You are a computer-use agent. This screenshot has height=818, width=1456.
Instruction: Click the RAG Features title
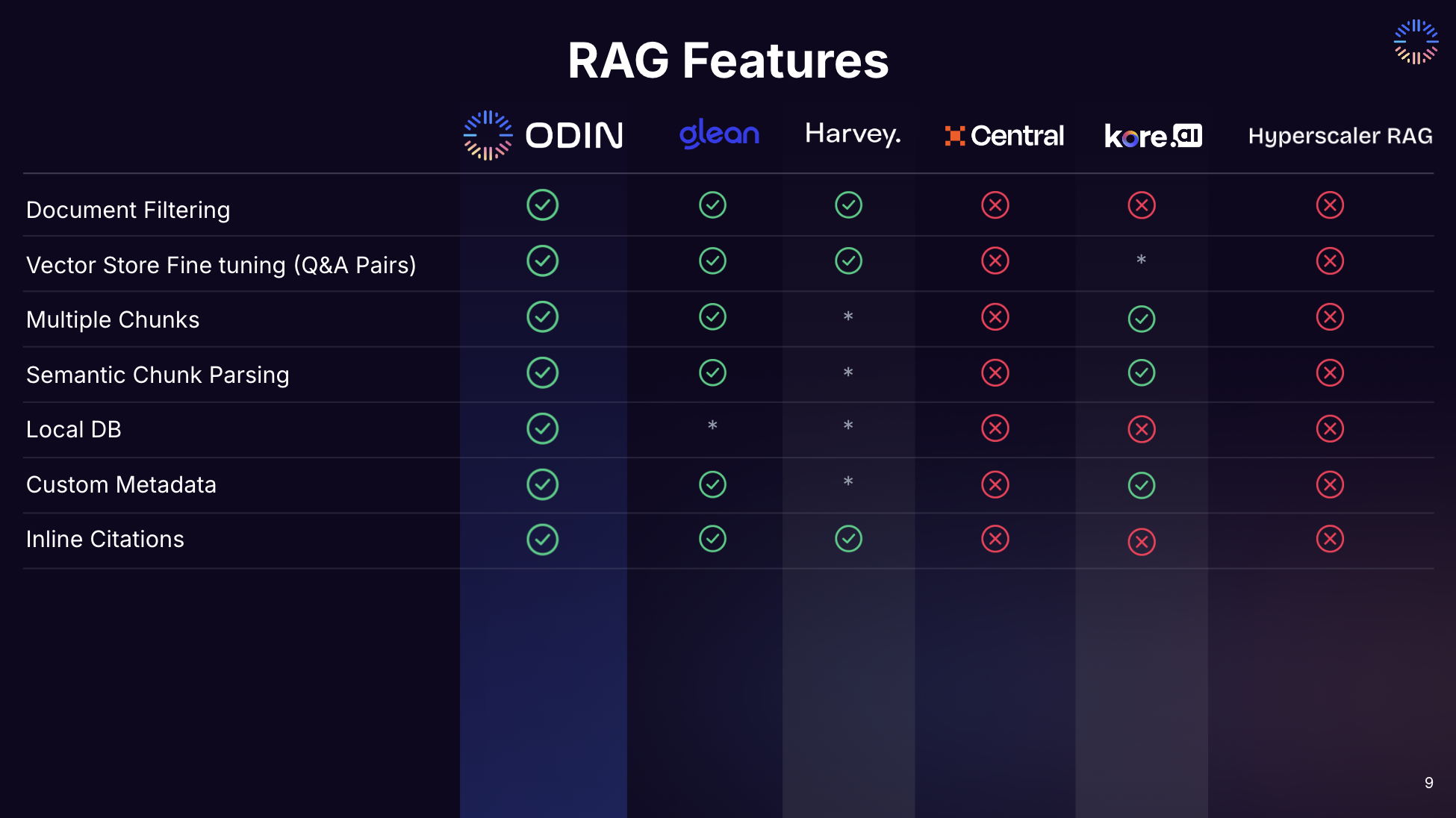(x=728, y=60)
